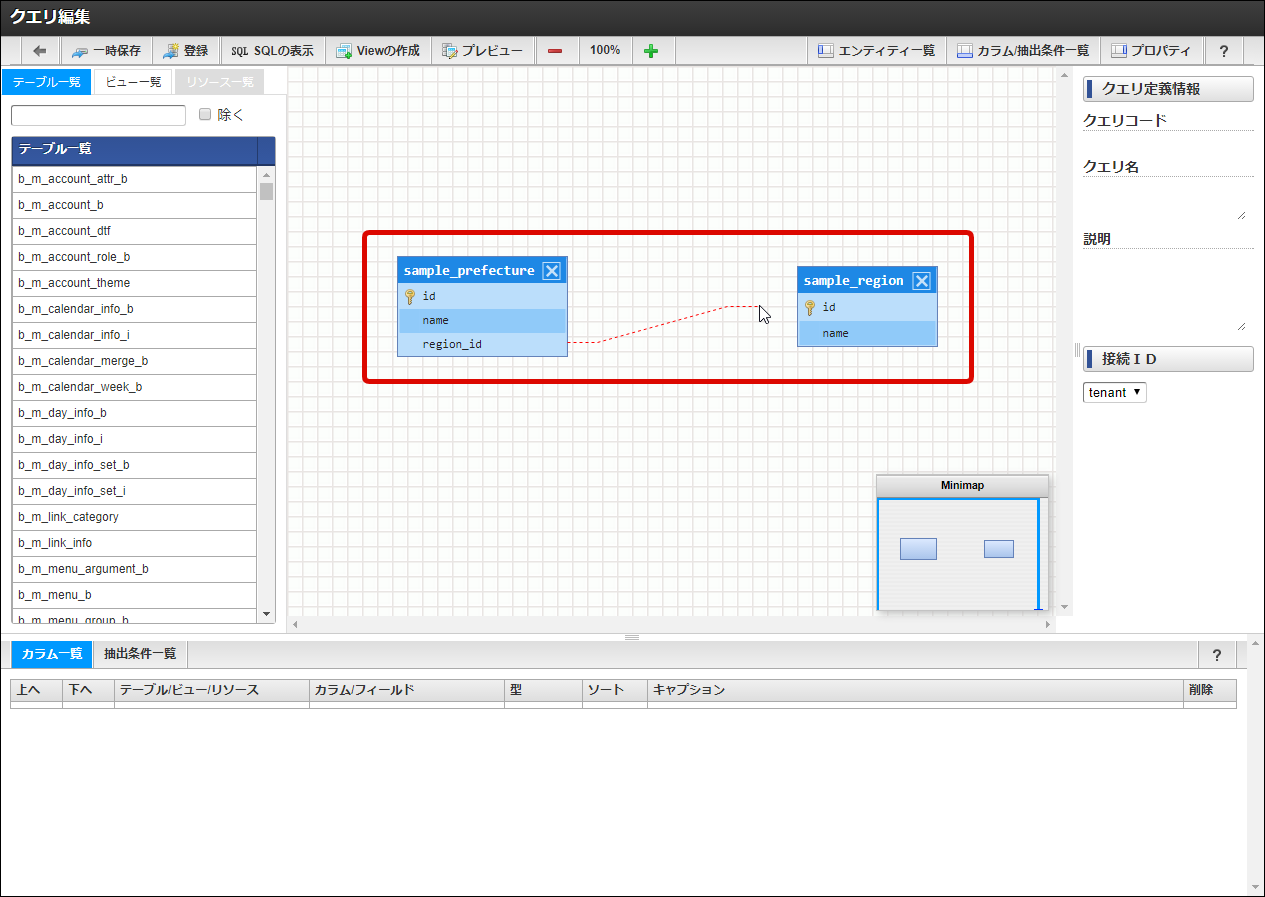The image size is (1265, 897).
Task: Click the back arrow icon in toolbar
Action: pos(40,50)
